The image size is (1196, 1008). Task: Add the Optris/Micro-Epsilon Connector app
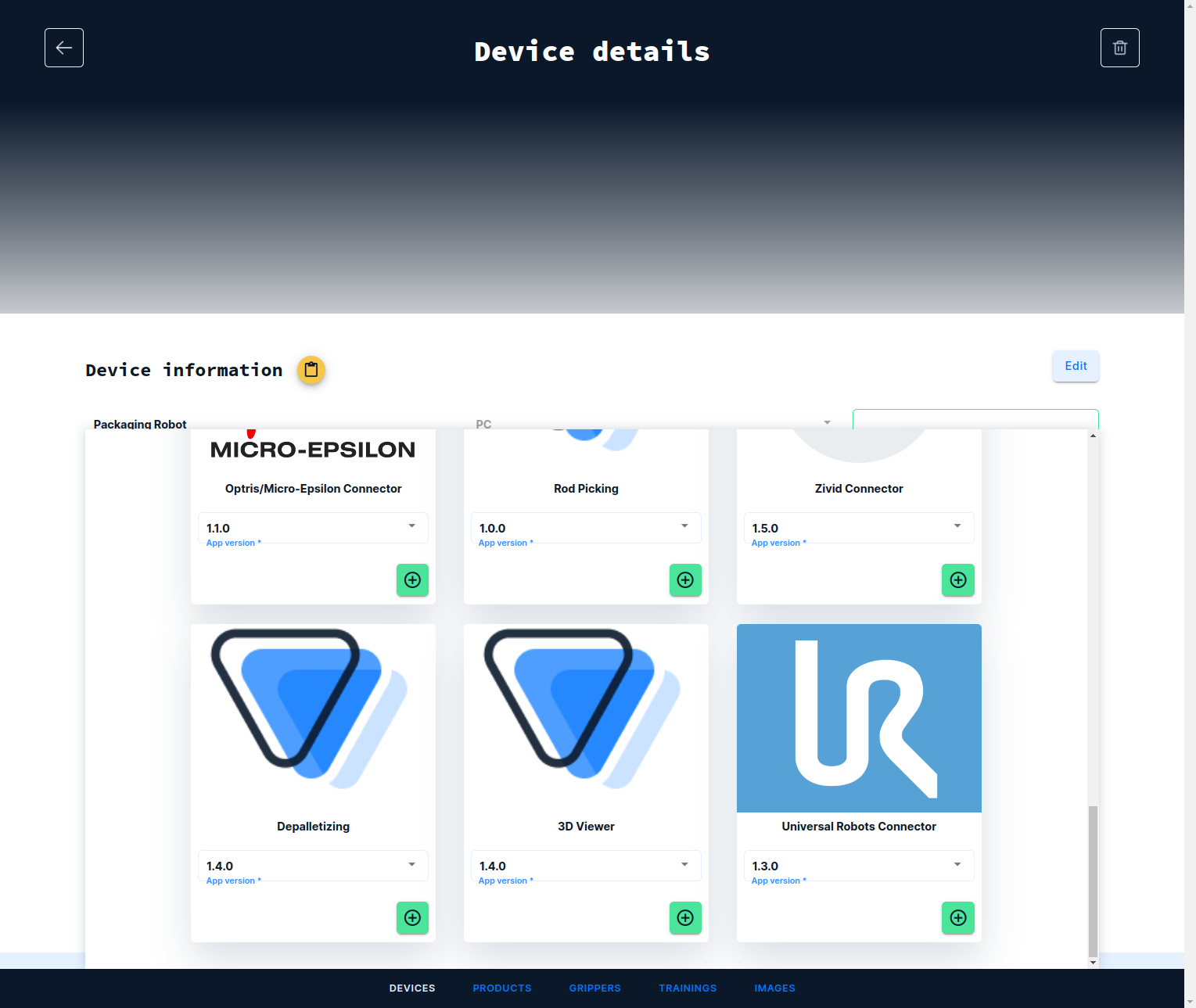[x=412, y=580]
